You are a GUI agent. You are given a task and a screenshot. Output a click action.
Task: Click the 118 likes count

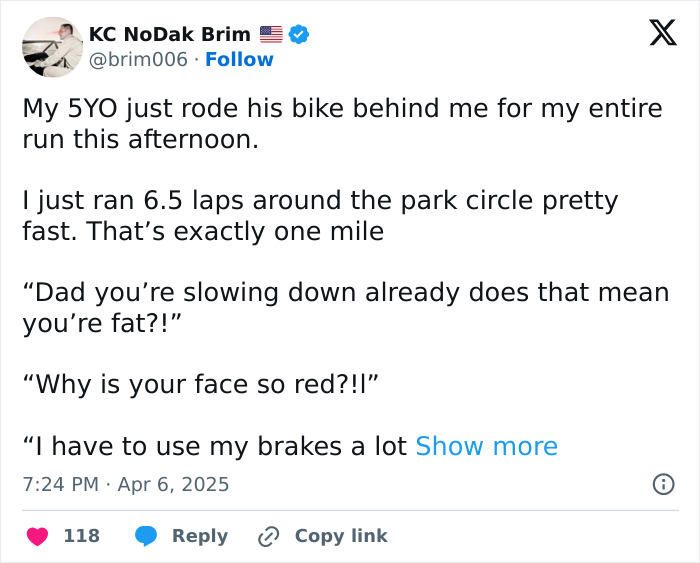82,536
